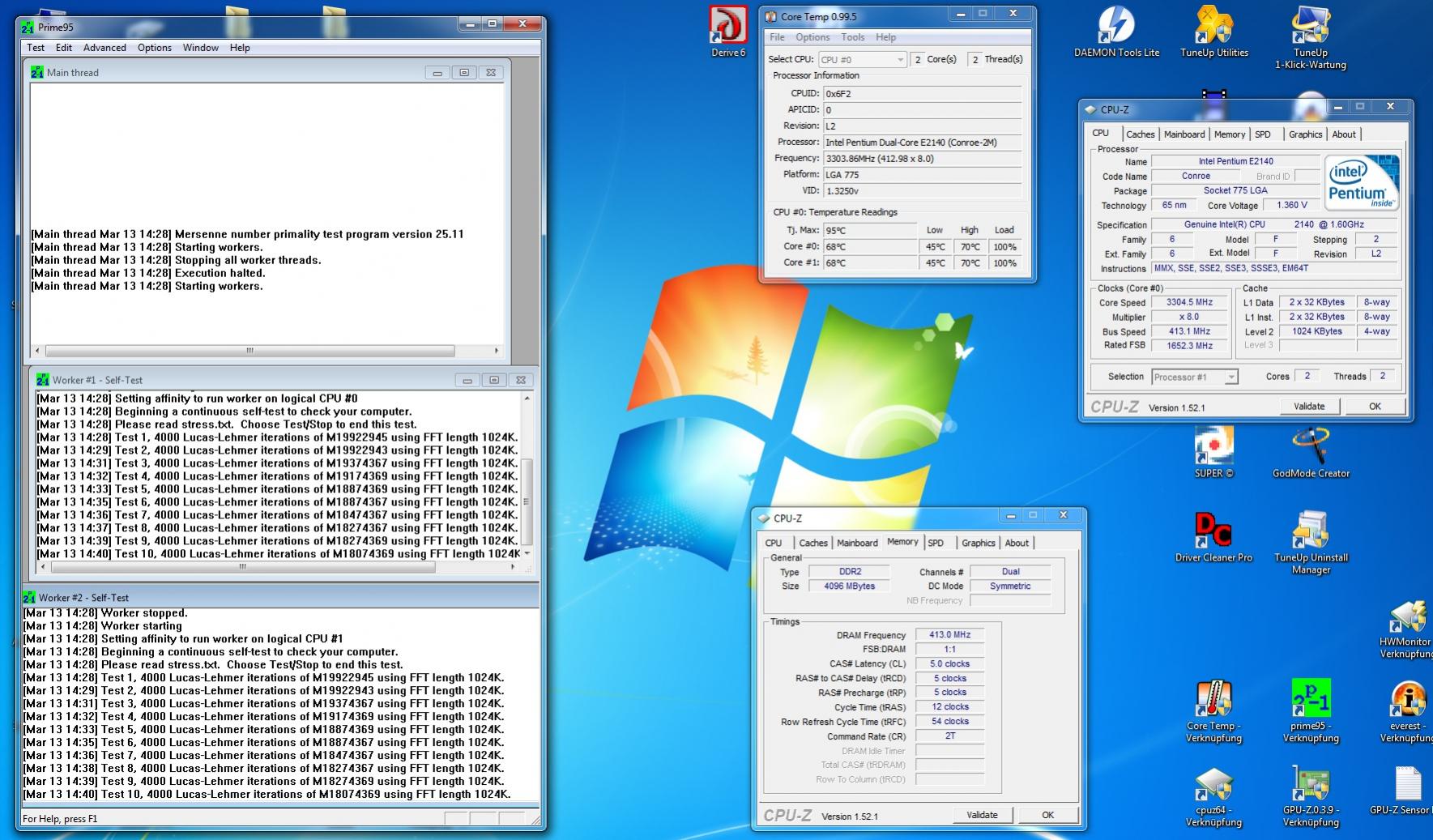This screenshot has width=1433, height=840.
Task: Click the Tj. Max value 95°C
Action: click(x=870, y=230)
